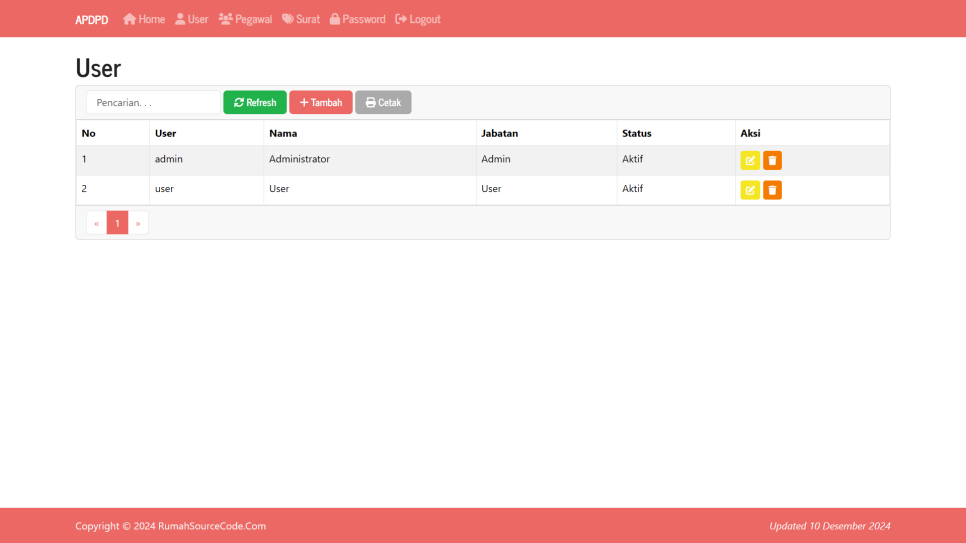Click the Nama column header
This screenshot has height=543, width=966.
point(283,133)
